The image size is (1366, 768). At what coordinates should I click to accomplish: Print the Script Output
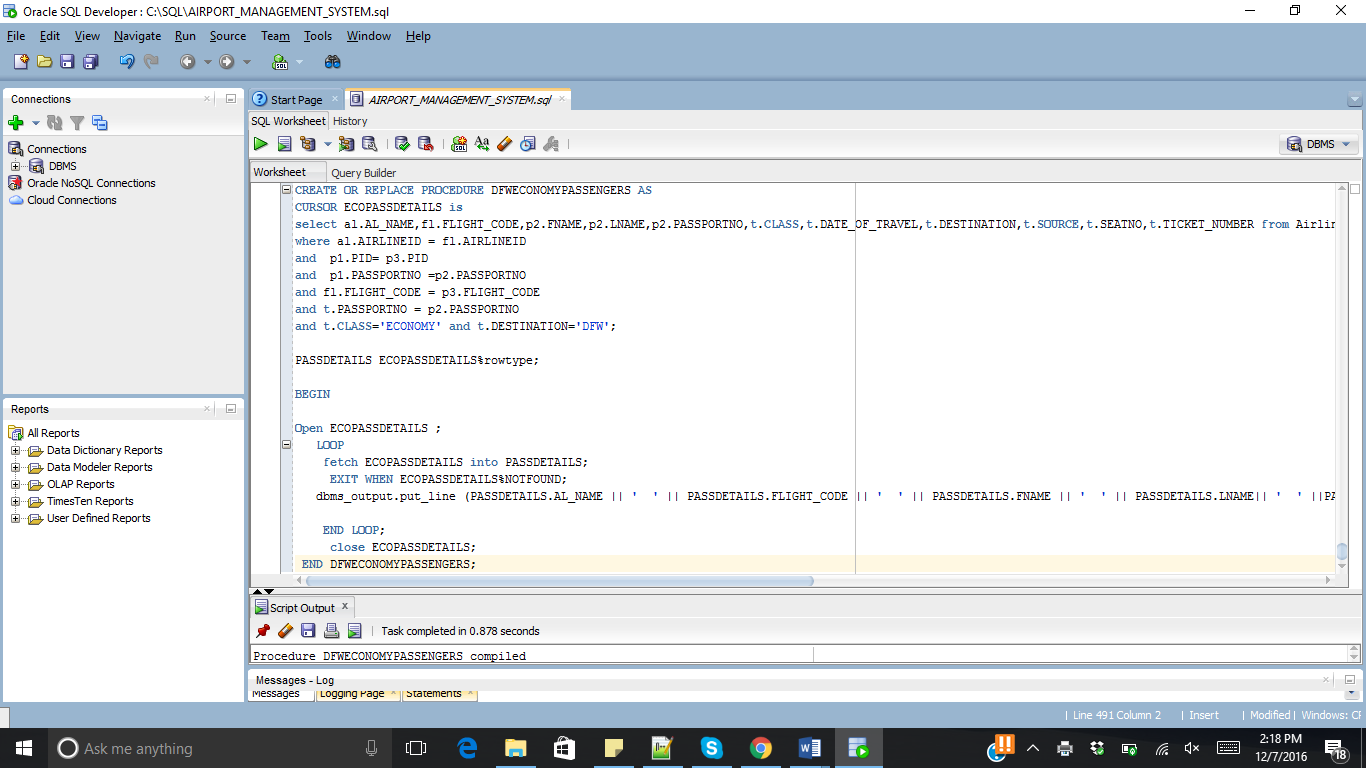click(x=331, y=631)
